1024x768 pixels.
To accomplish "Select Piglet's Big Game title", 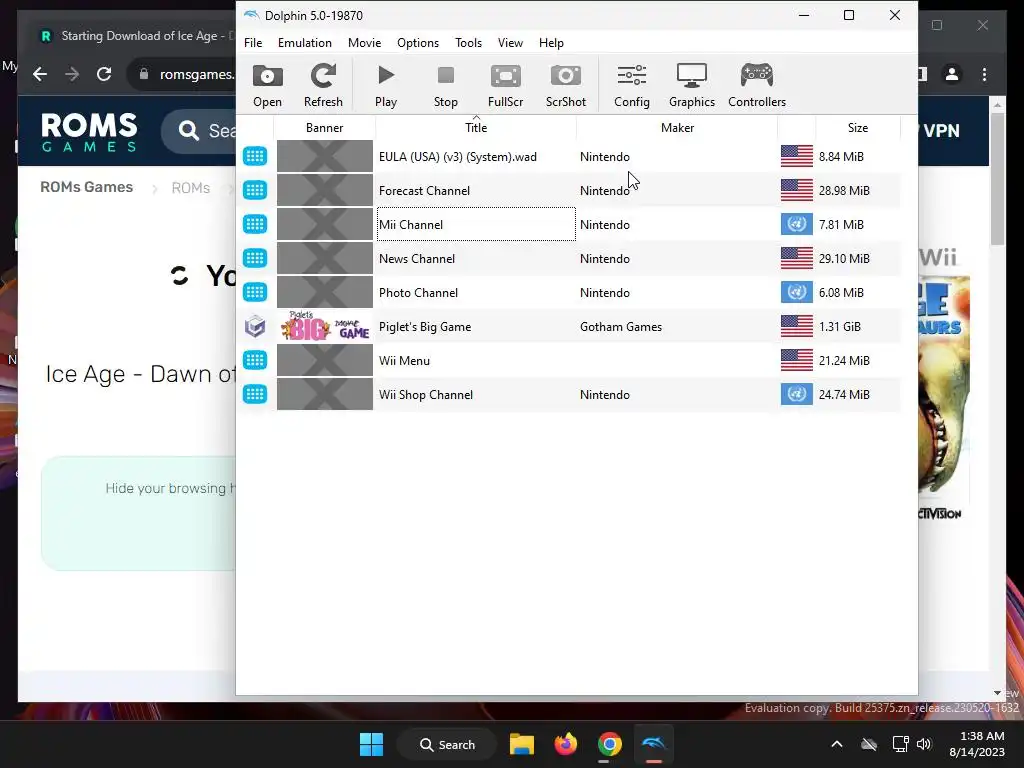I will tap(424, 327).
